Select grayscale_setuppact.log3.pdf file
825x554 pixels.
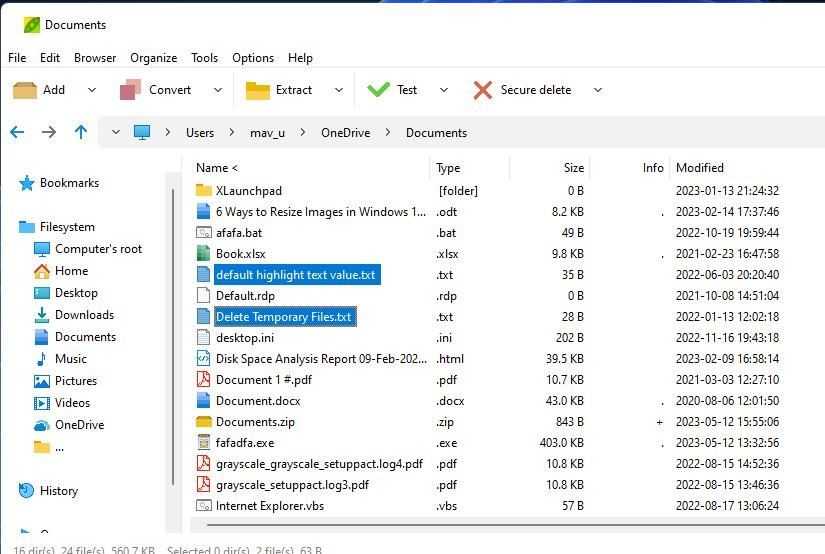(292, 485)
